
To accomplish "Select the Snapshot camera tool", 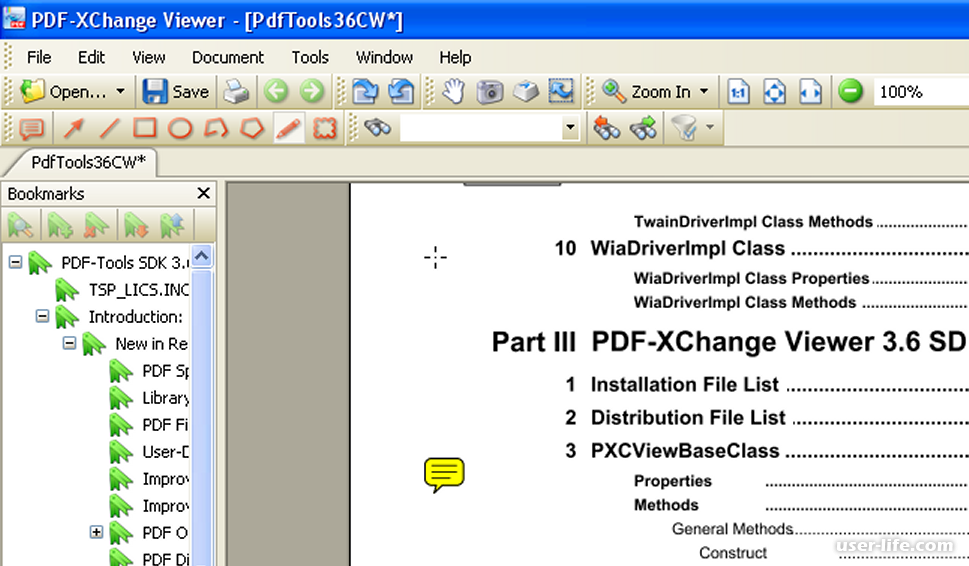I will point(489,92).
